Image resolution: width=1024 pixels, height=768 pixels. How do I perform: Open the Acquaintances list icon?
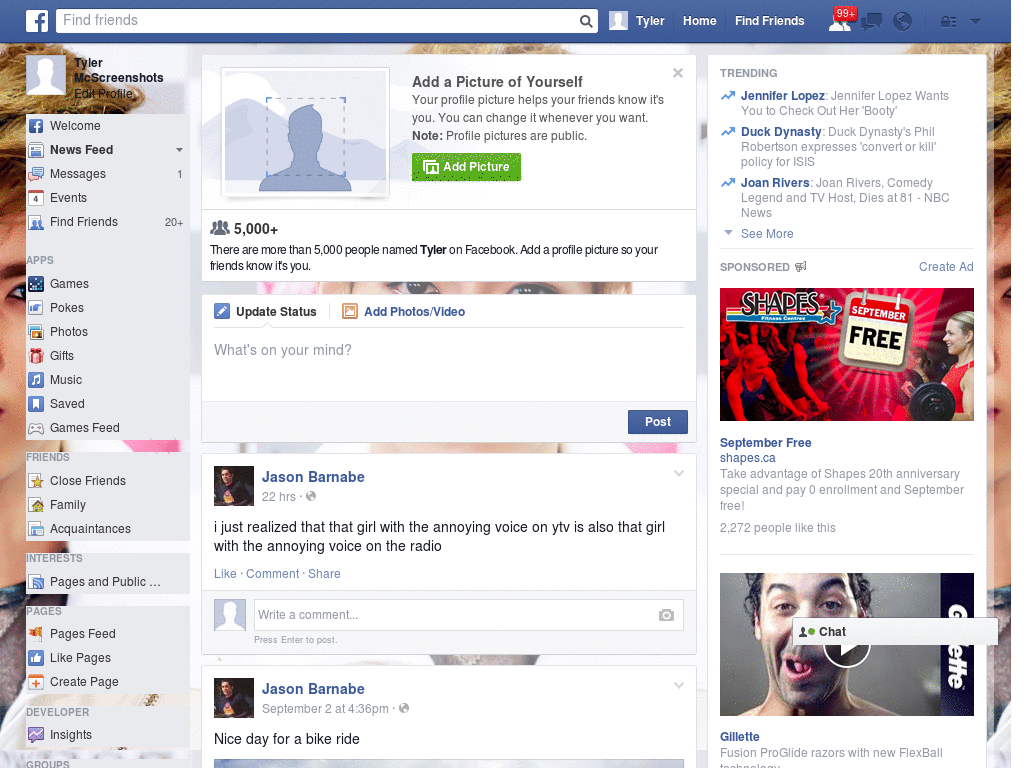tap(36, 529)
